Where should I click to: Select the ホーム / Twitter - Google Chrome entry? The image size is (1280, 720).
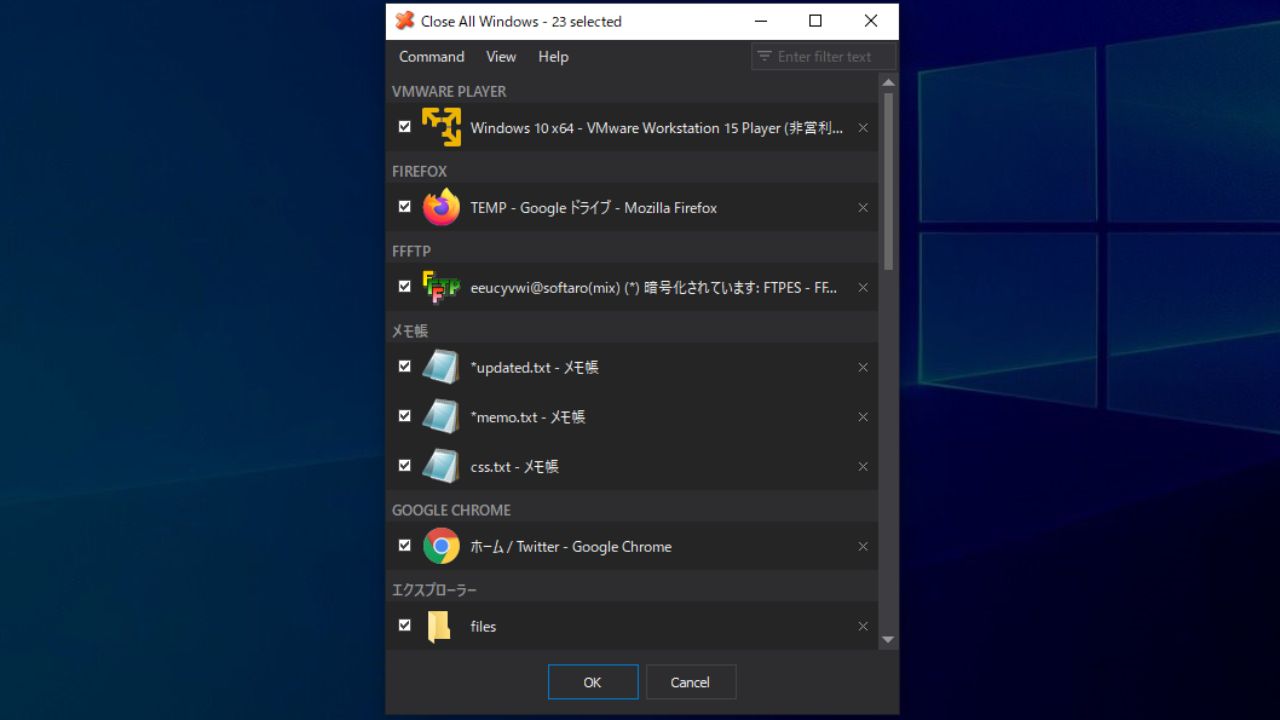632,546
